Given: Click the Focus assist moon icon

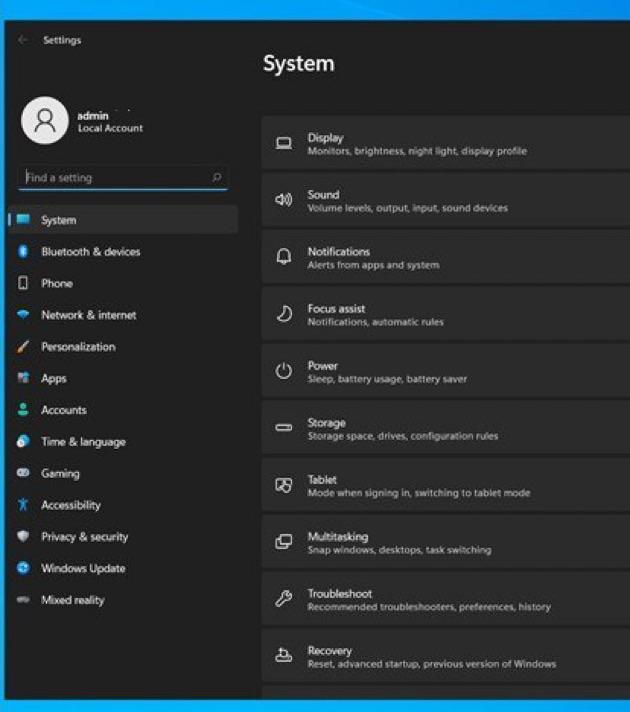Looking at the screenshot, I should [284, 314].
